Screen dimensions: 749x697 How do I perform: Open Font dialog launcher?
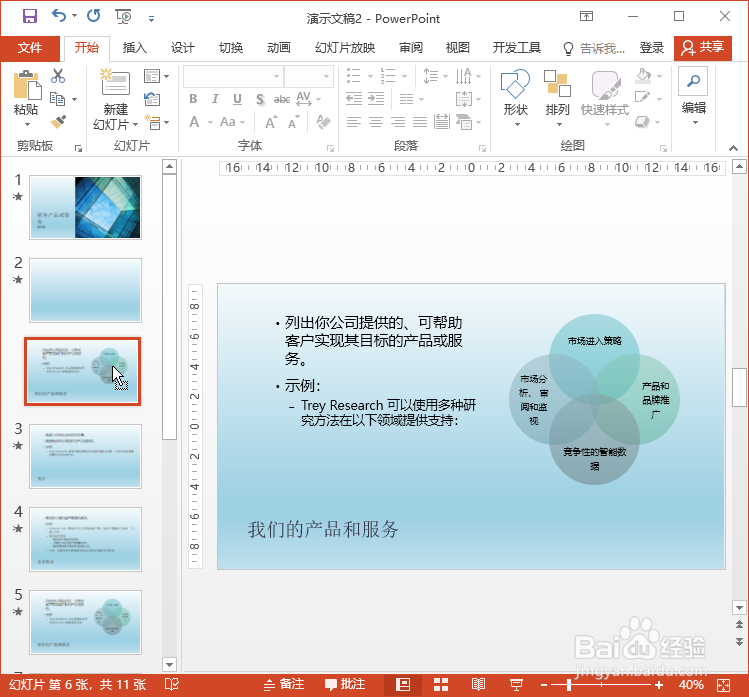pyautogui.click(x=330, y=148)
